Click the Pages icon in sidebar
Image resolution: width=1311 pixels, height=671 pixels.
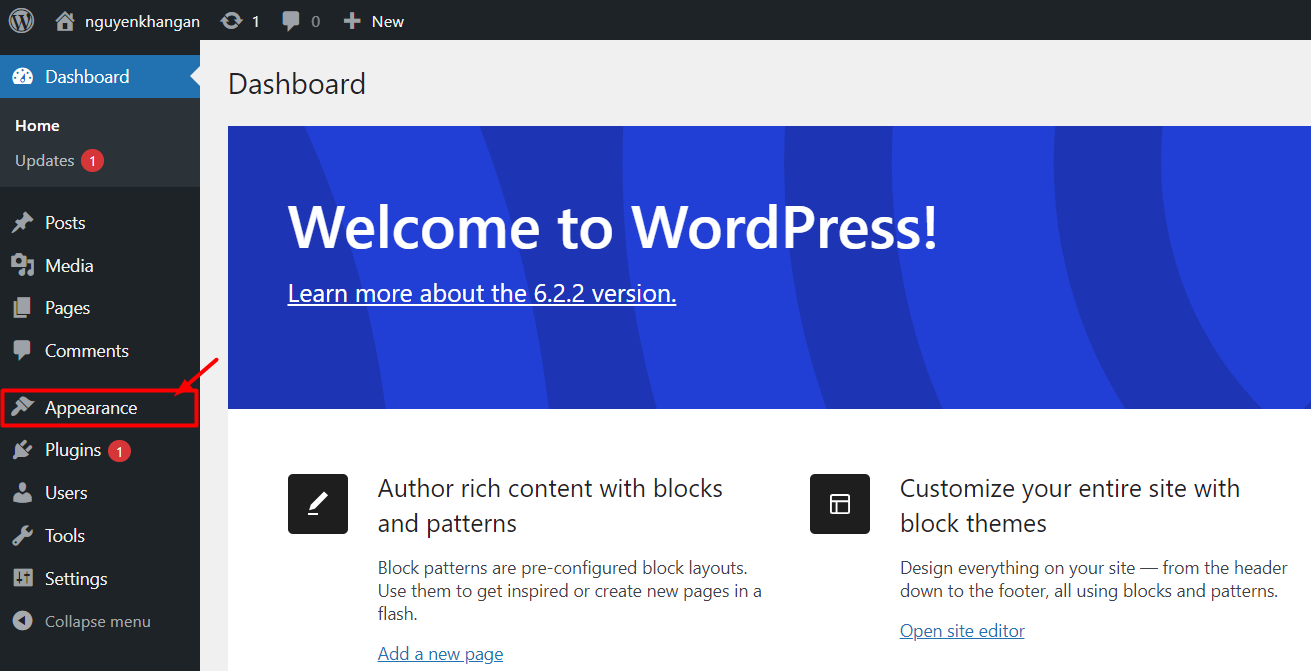[22, 308]
